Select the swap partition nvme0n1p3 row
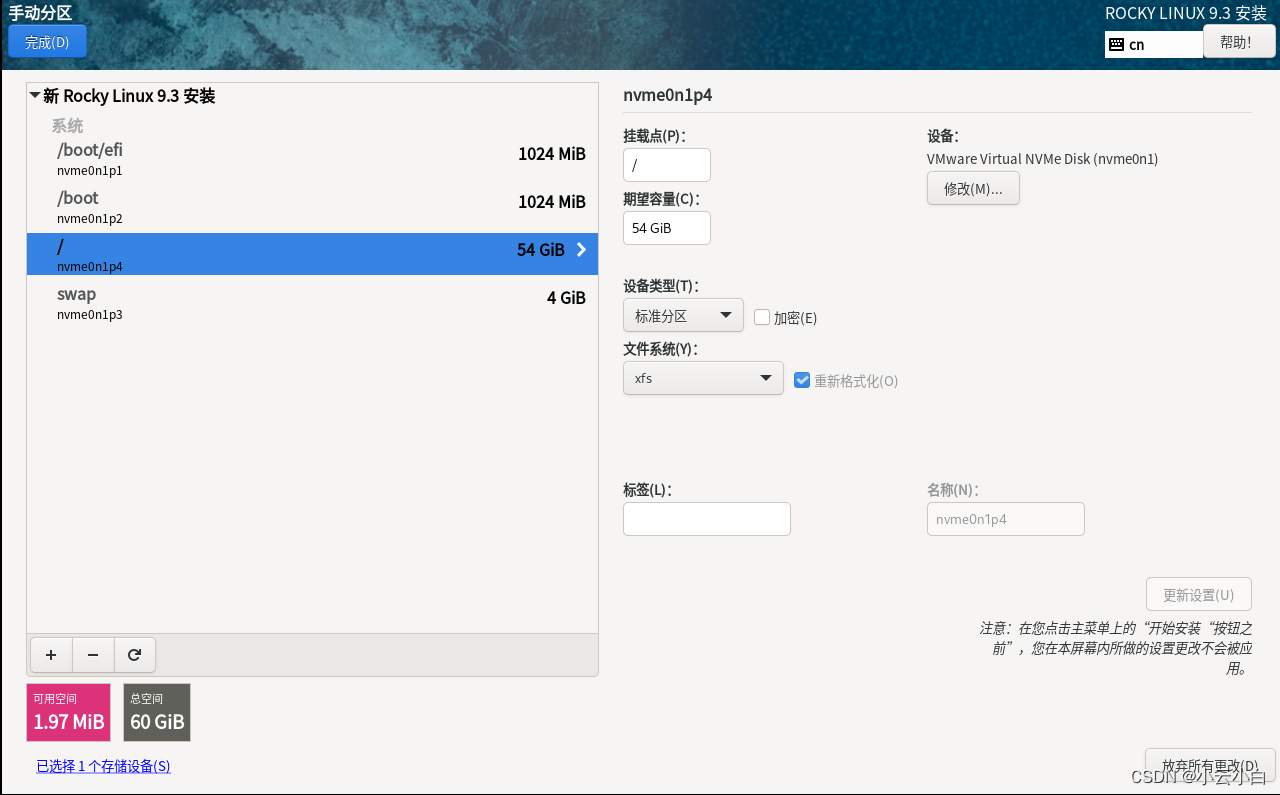The height and width of the screenshot is (795, 1280). pyautogui.click(x=312, y=302)
